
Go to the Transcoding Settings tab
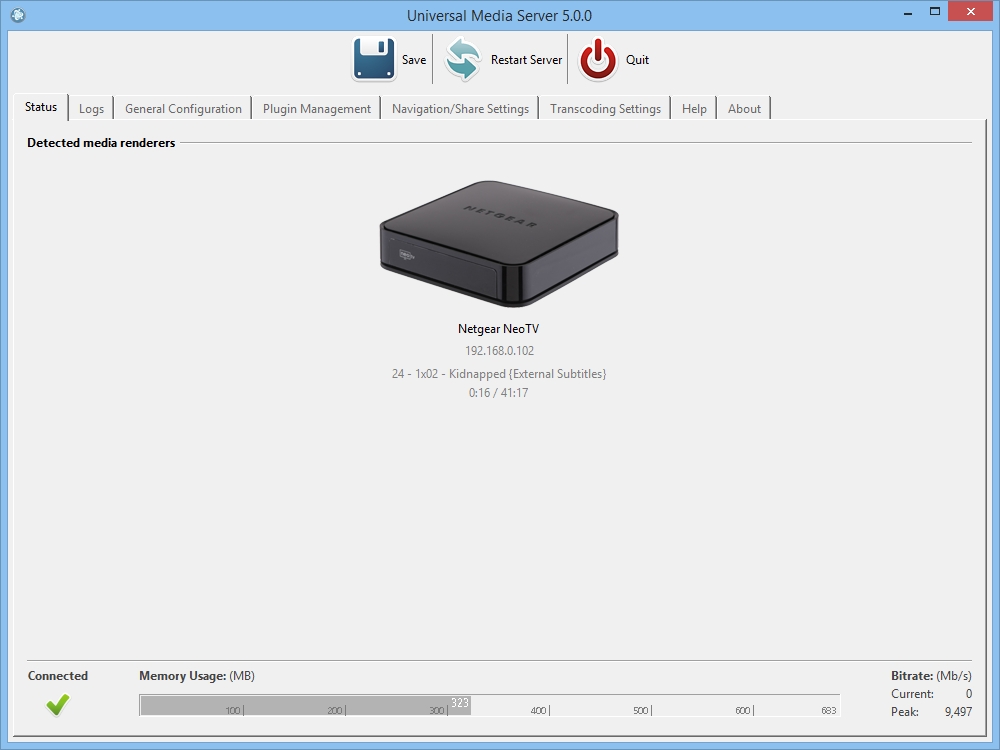tap(605, 108)
